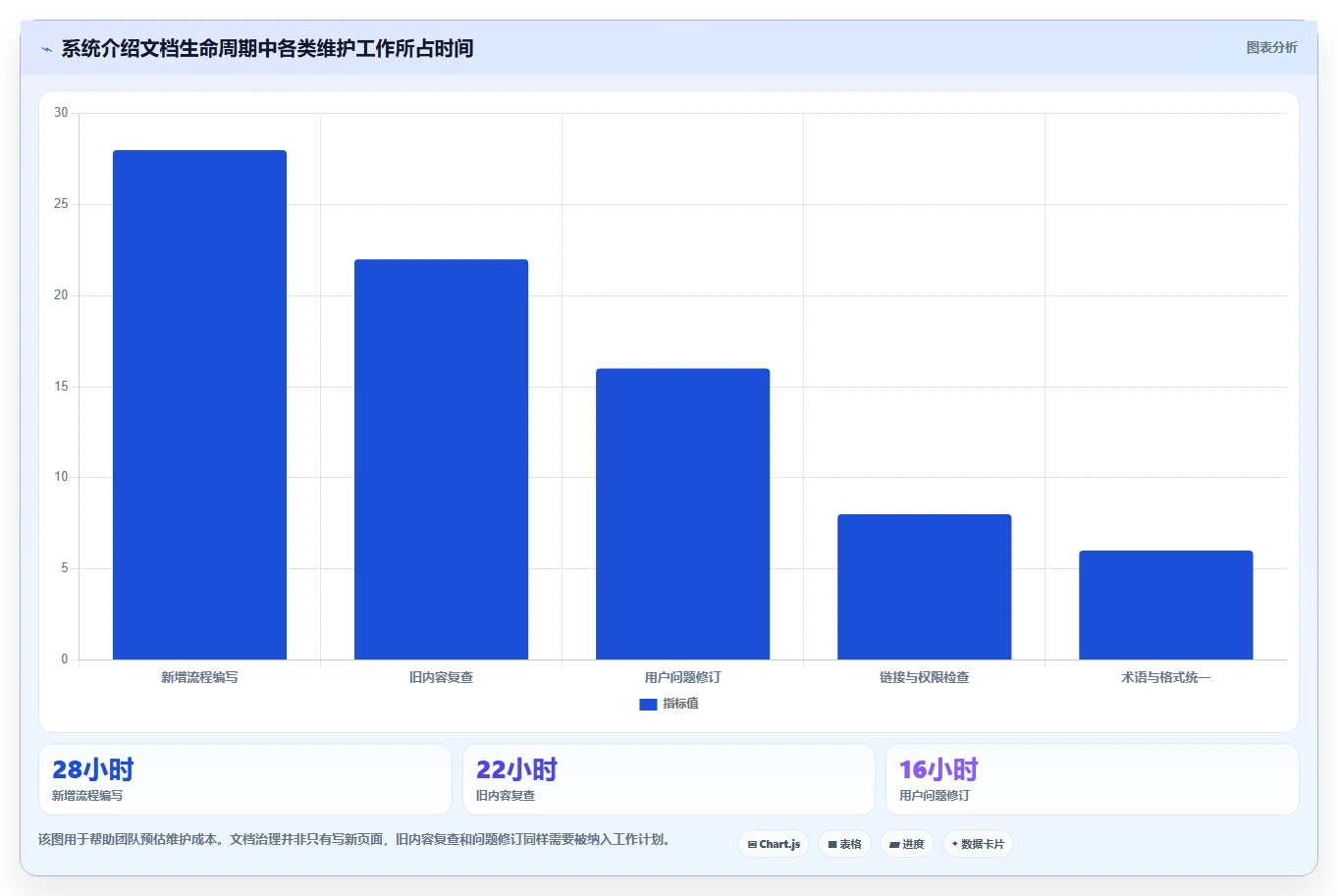Viewport: 1338px width, 896px height.
Task: Select the 新增流程编写 bar in chart
Action: click(x=199, y=404)
